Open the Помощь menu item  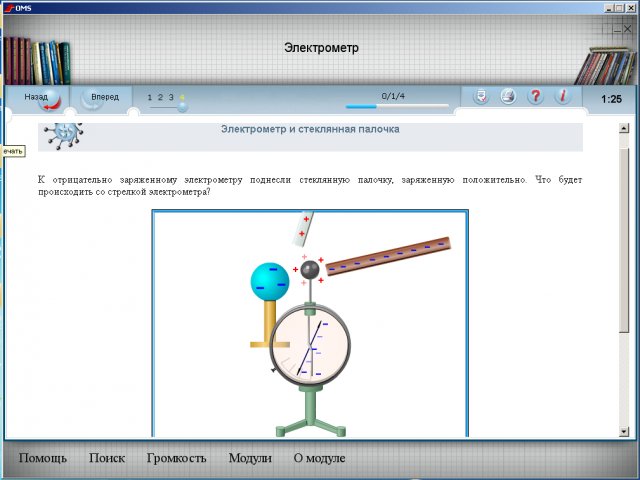tap(42, 458)
